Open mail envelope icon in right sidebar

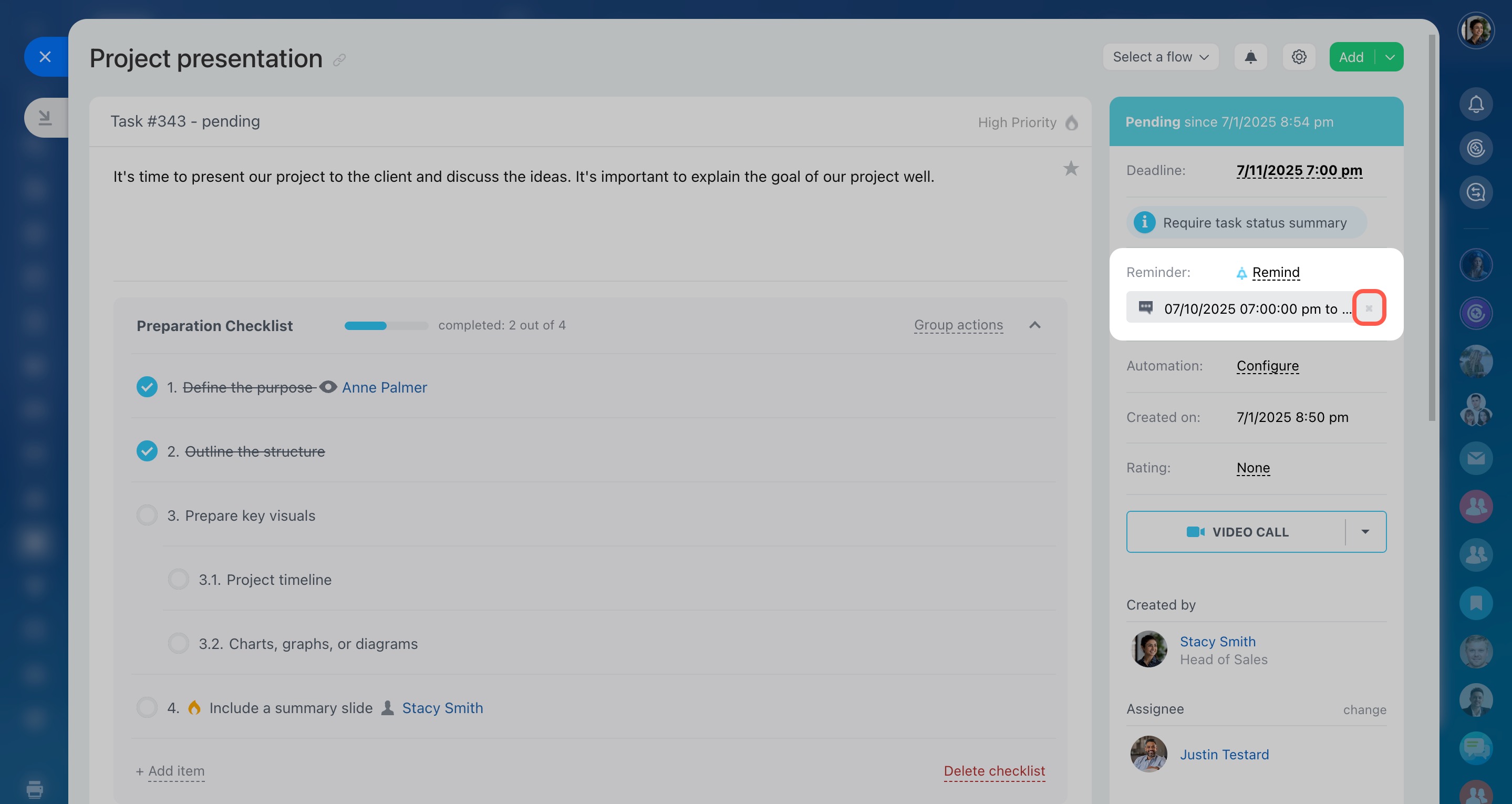point(1476,458)
